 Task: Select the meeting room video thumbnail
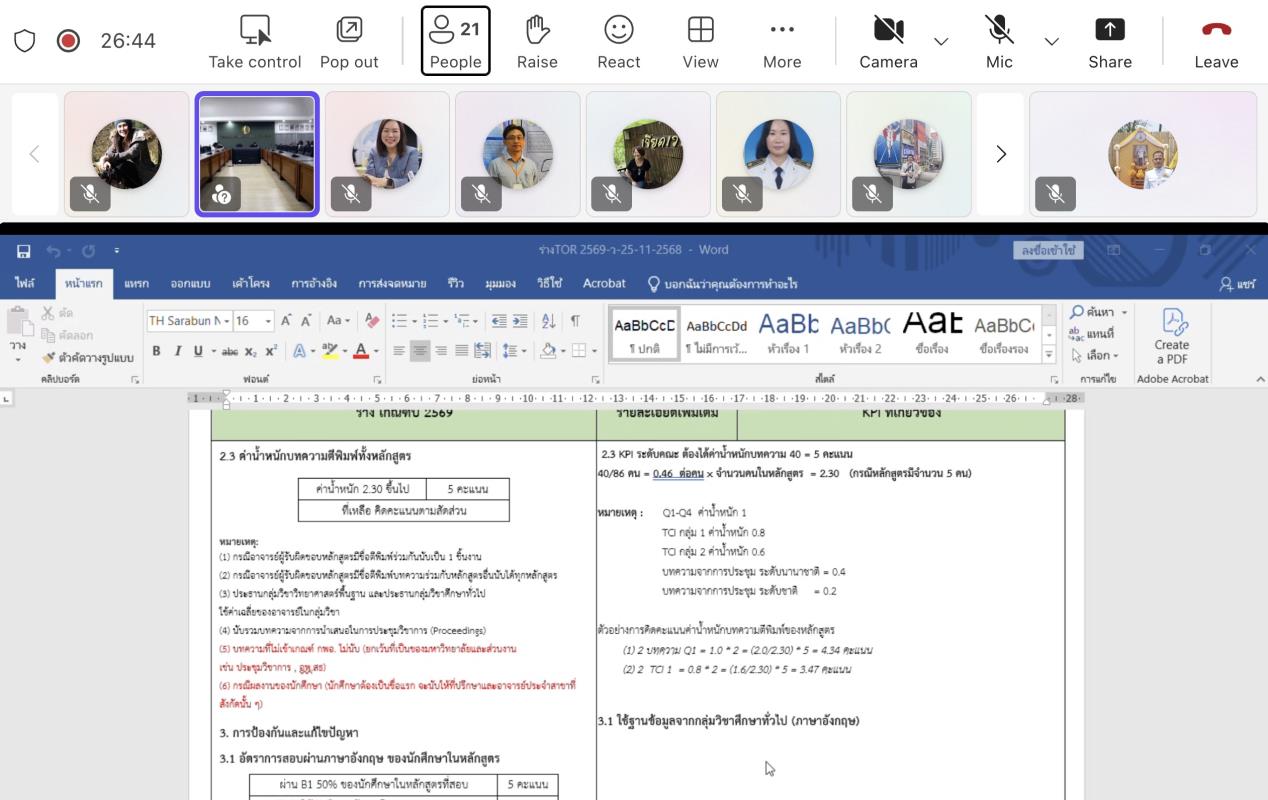coord(257,154)
